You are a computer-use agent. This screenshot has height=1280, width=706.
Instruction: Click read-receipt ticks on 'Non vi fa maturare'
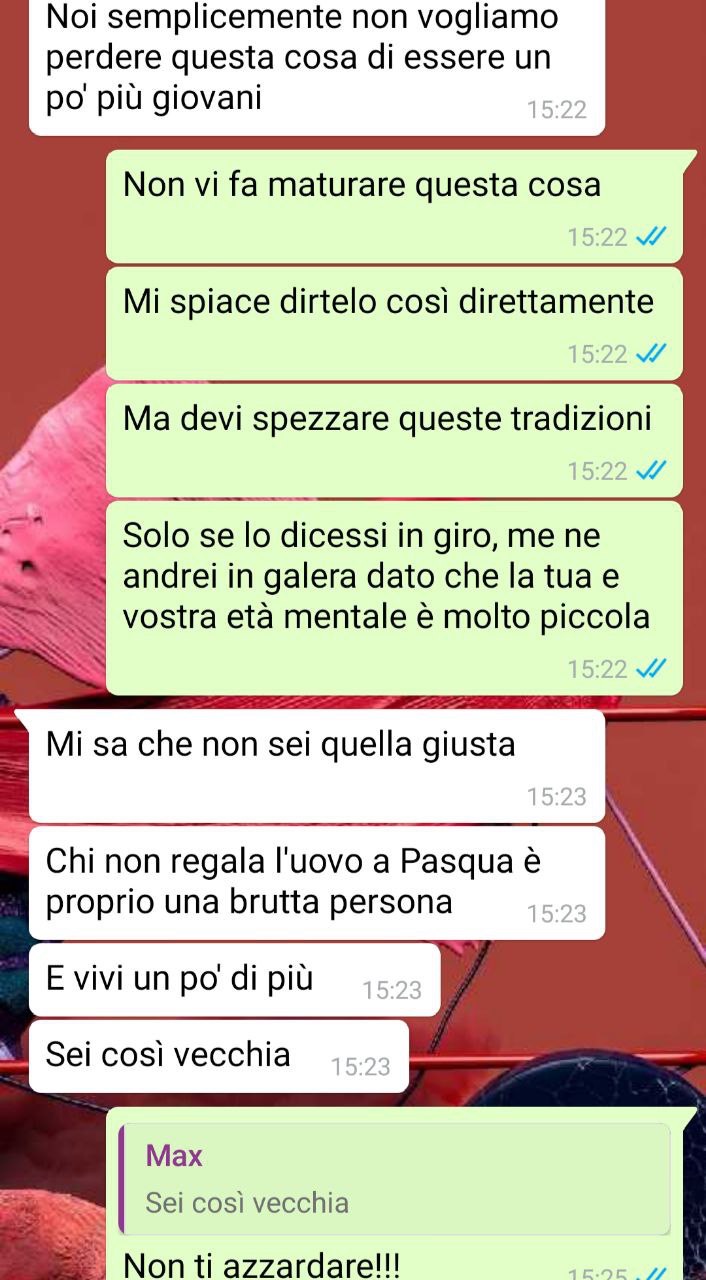pyautogui.click(x=650, y=237)
